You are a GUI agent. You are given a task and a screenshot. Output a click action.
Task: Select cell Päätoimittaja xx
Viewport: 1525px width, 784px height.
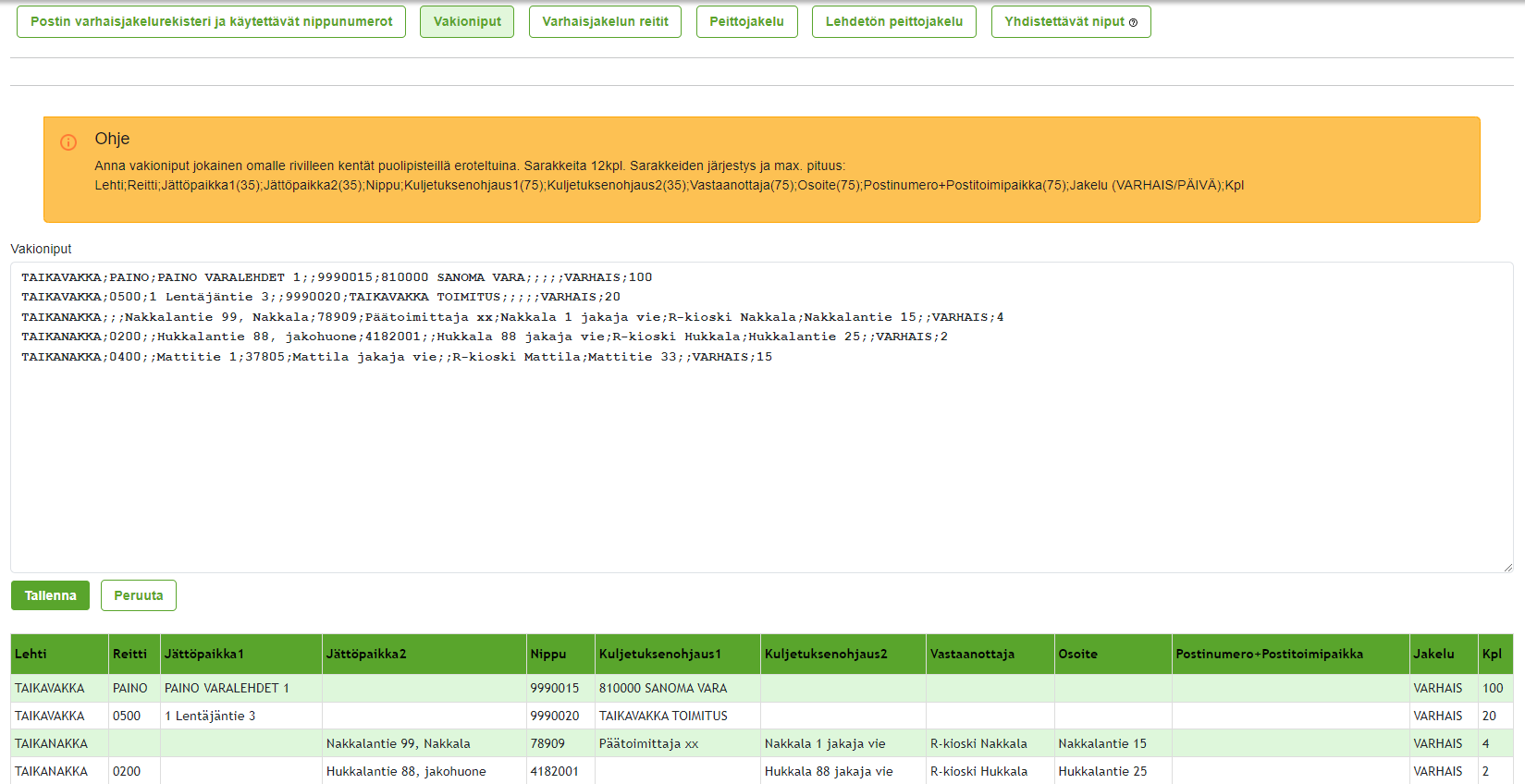point(678,743)
